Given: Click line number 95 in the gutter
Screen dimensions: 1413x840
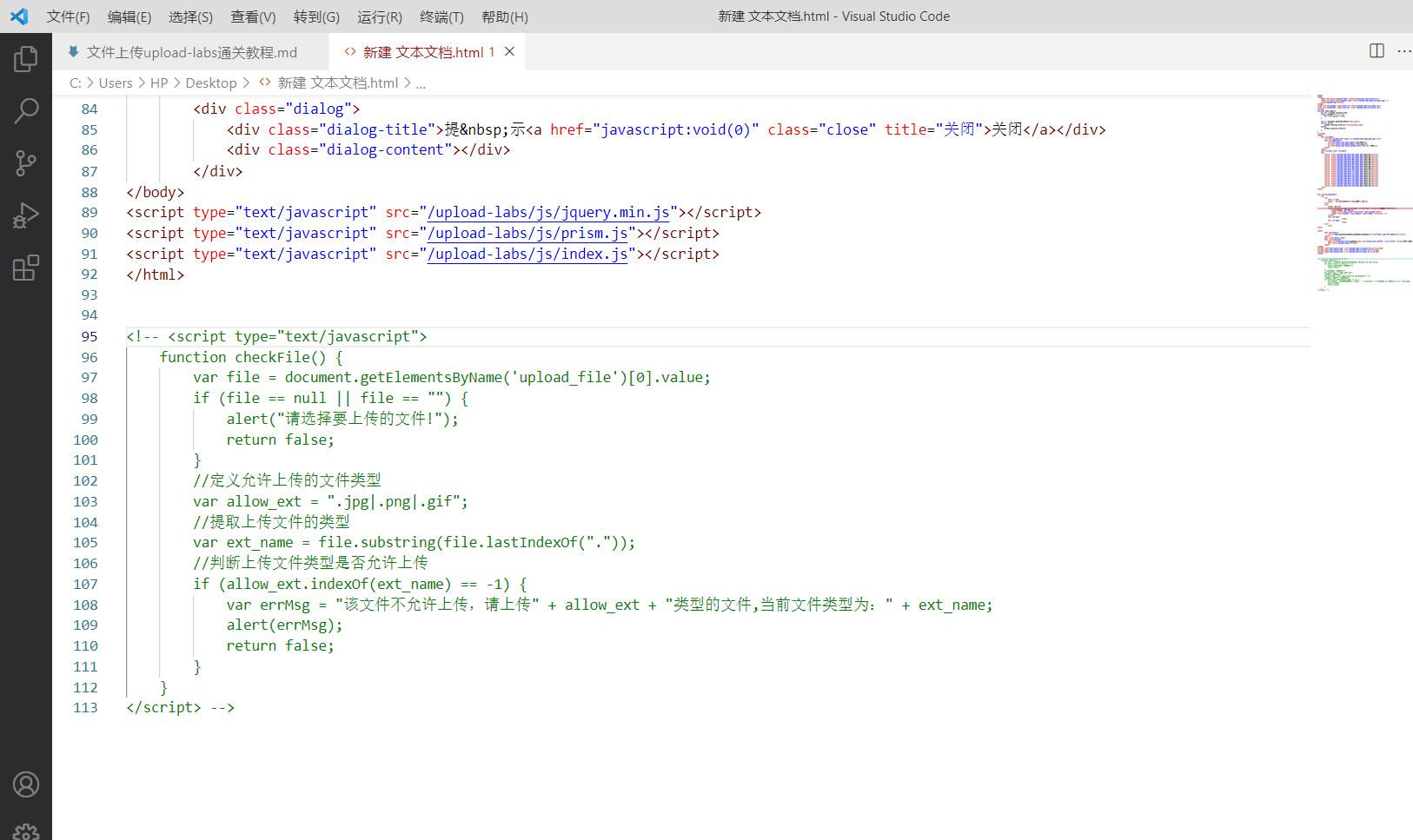Looking at the screenshot, I should [90, 336].
